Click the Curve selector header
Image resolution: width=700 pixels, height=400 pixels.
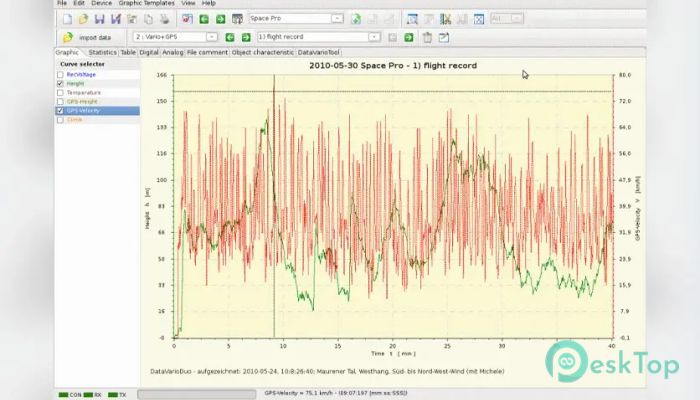82,64
